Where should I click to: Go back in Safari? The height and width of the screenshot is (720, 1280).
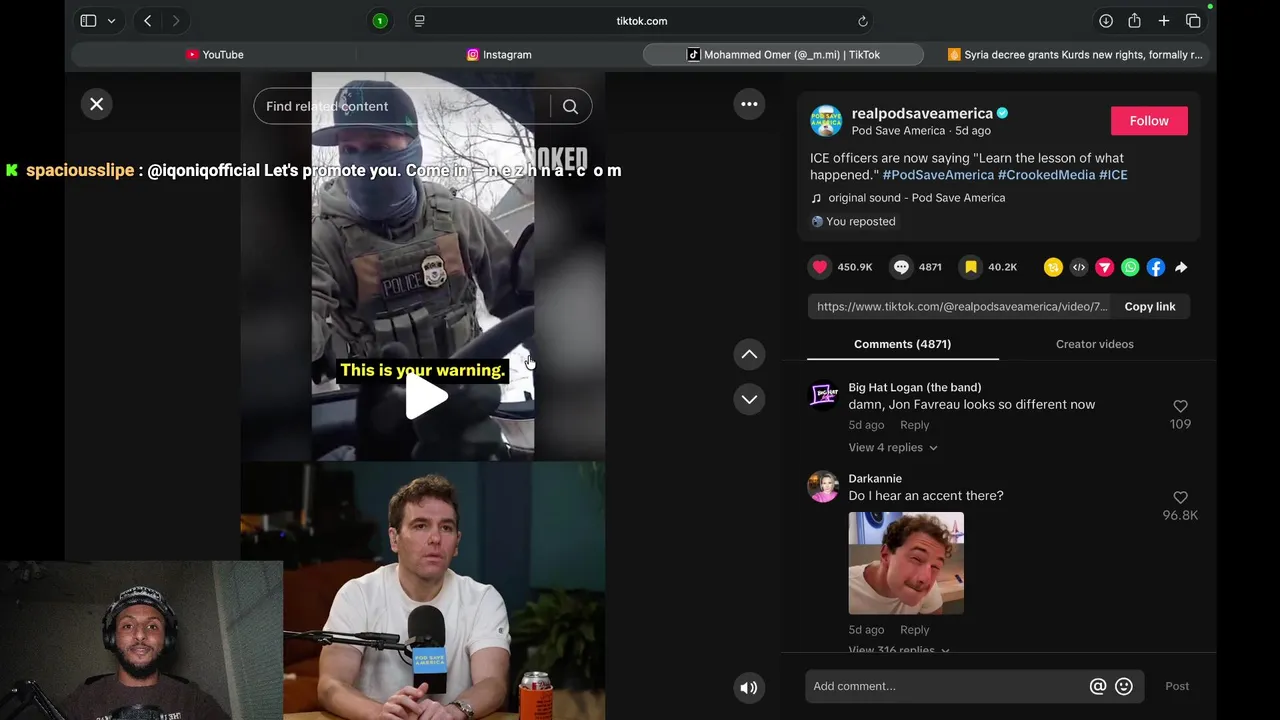click(147, 21)
